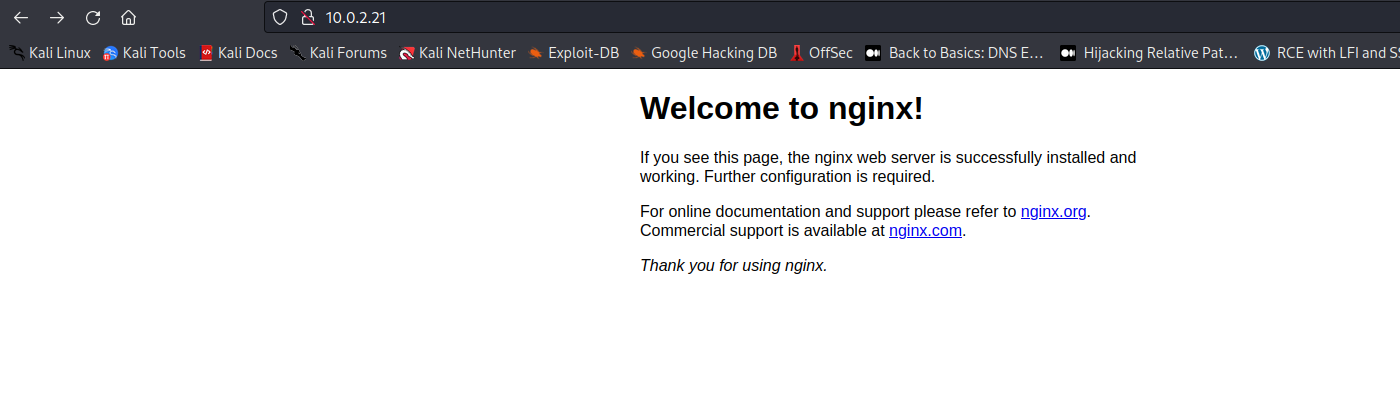The height and width of the screenshot is (412, 1400).
Task: Open the OffSec bookmark
Action: pos(821,53)
